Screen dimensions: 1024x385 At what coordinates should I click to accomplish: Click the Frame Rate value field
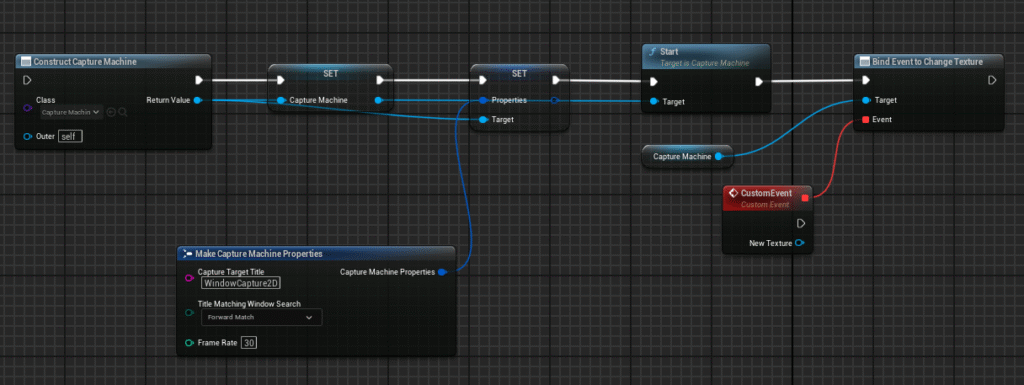[249, 343]
